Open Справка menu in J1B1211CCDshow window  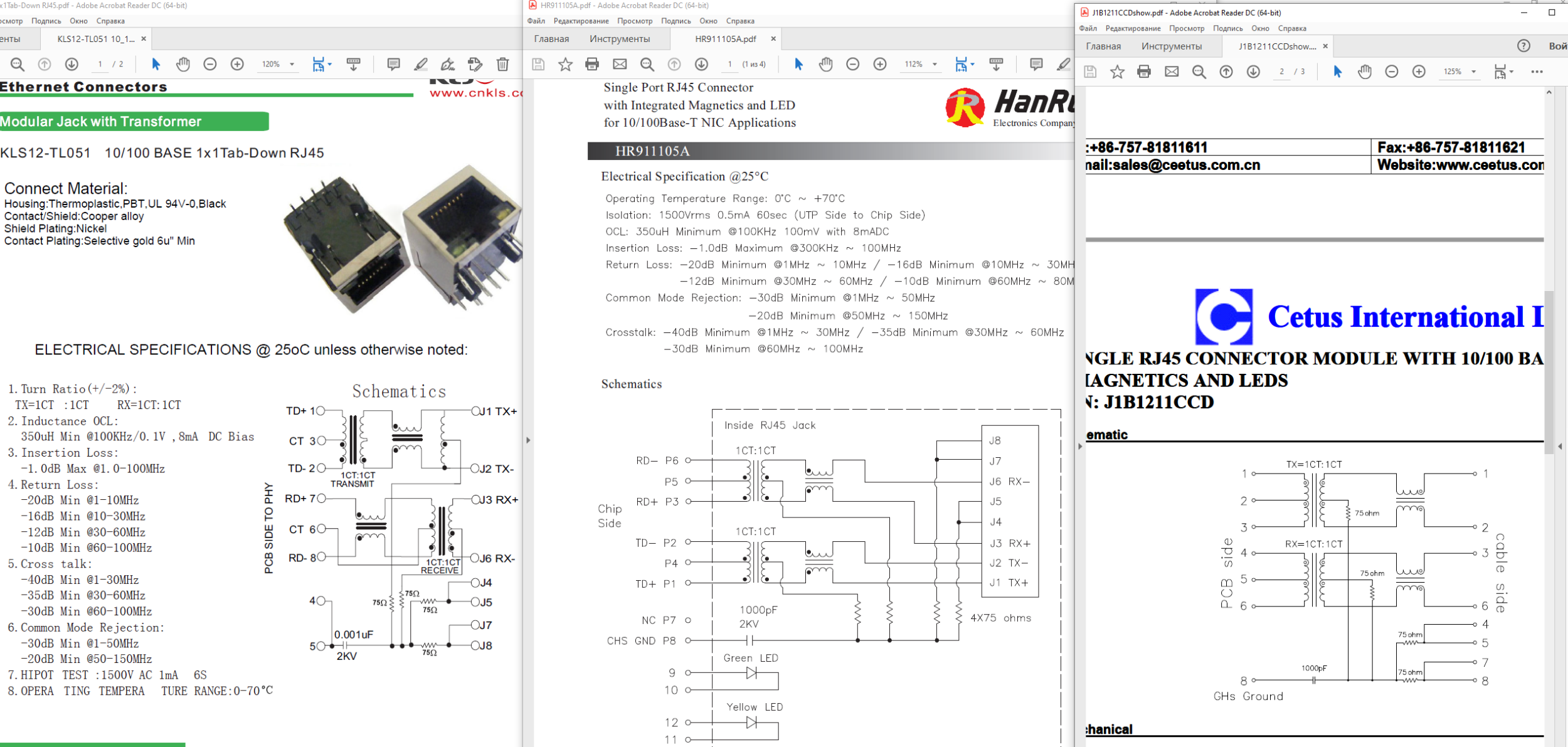pos(1292,28)
